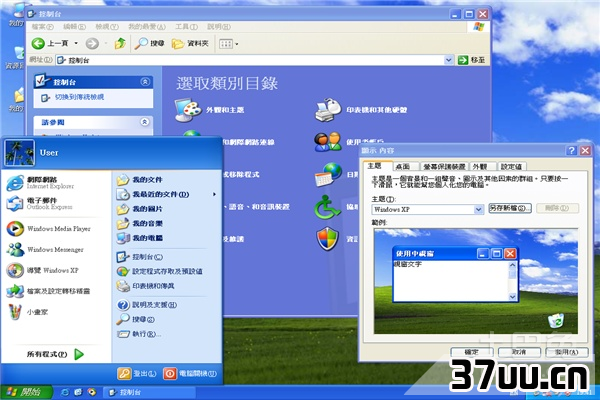The width and height of the screenshot is (600, 400).
Task: Open the 說明(H) menu
Action: (218, 27)
